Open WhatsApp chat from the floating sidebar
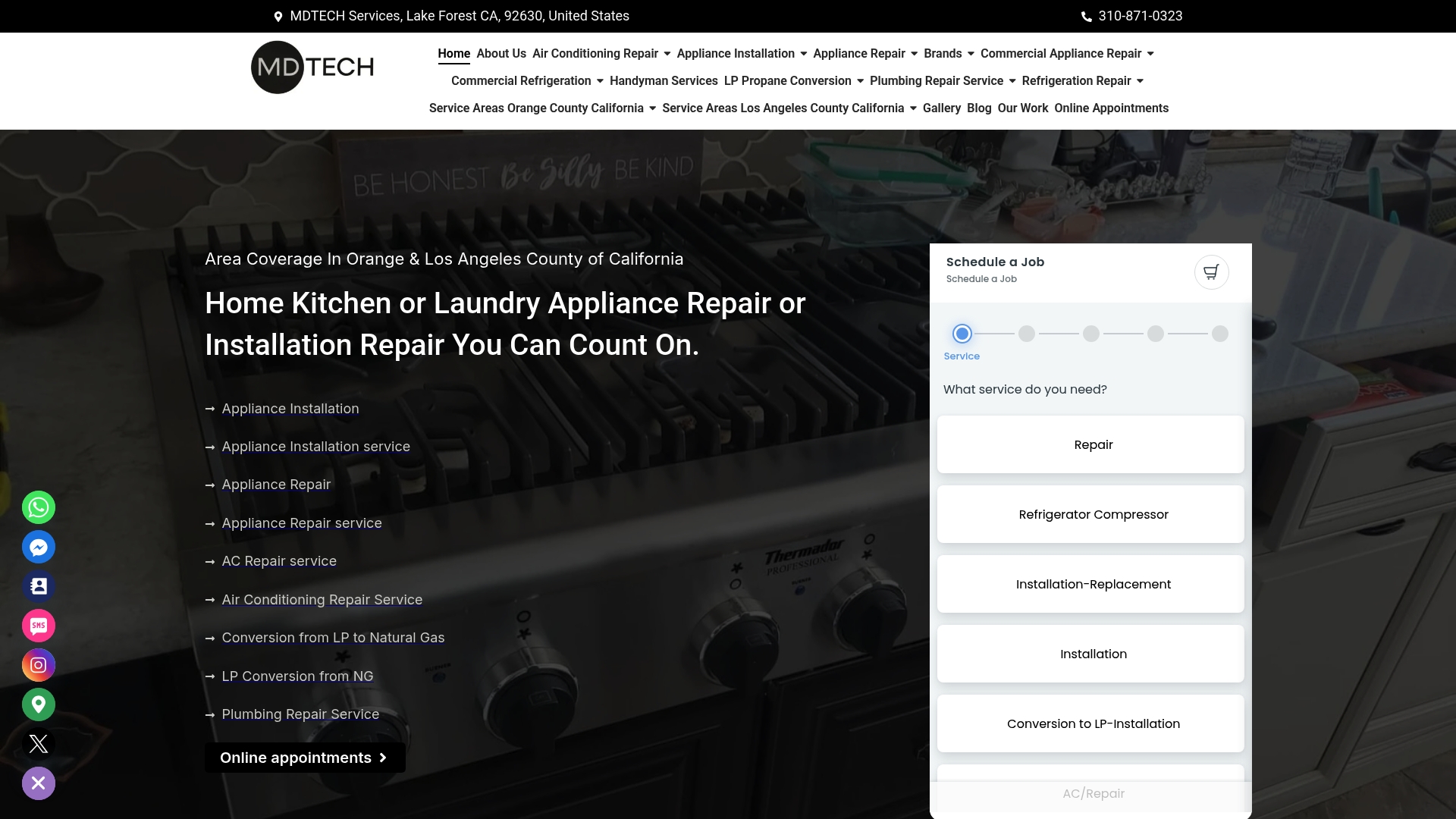Image resolution: width=1456 pixels, height=819 pixels. 38,507
